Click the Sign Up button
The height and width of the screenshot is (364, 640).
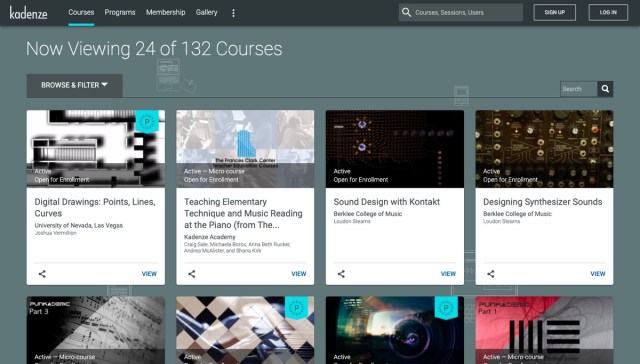pos(554,12)
